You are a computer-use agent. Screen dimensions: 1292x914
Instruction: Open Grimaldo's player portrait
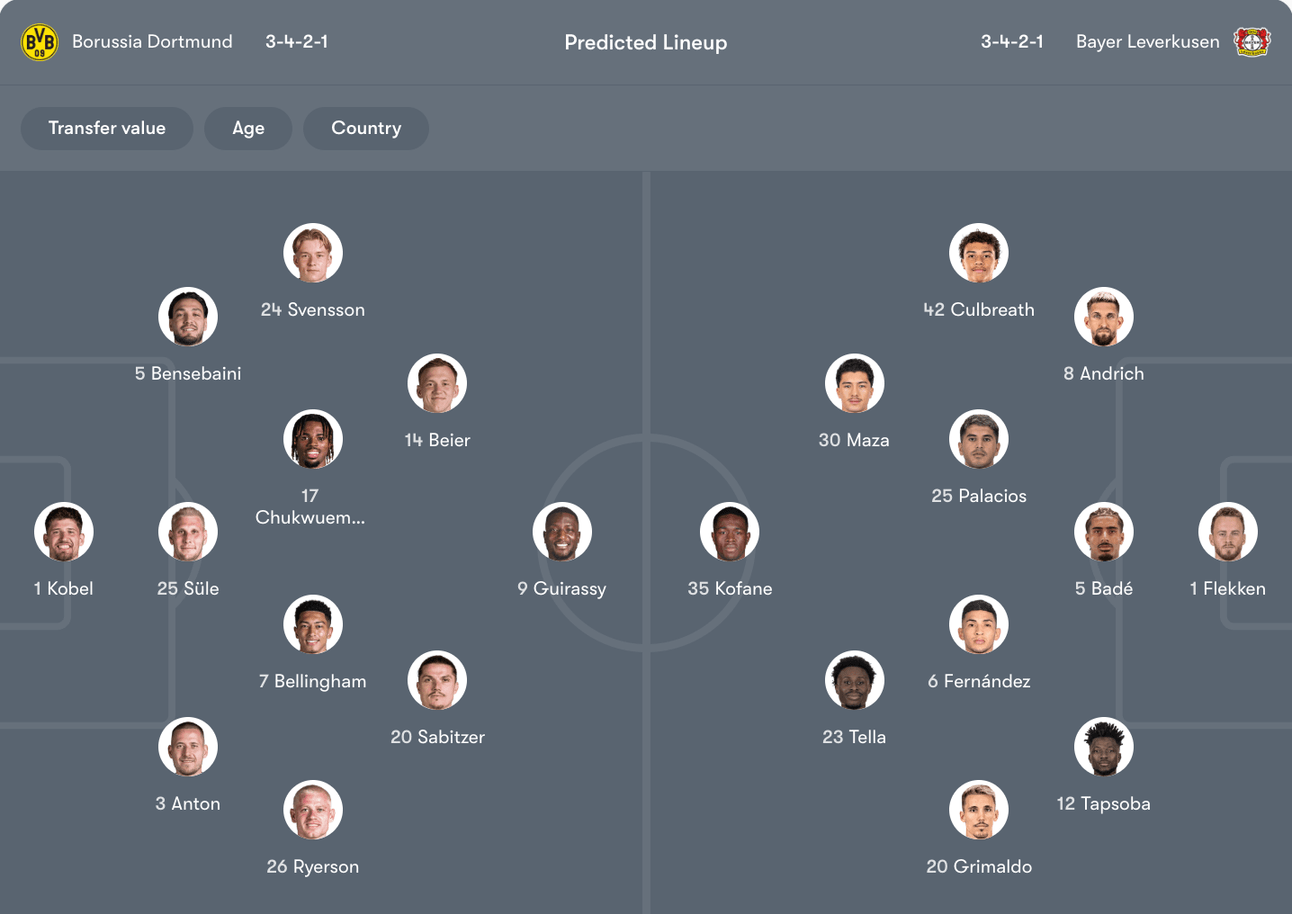pos(979,810)
